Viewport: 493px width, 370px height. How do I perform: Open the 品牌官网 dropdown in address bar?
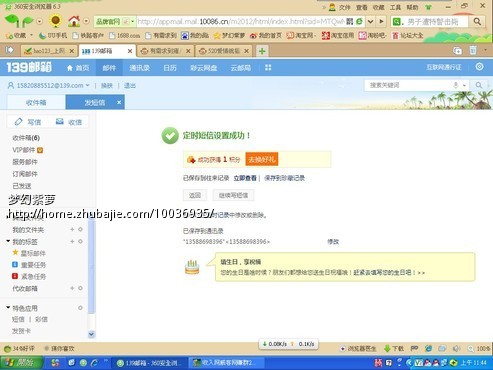(133, 22)
